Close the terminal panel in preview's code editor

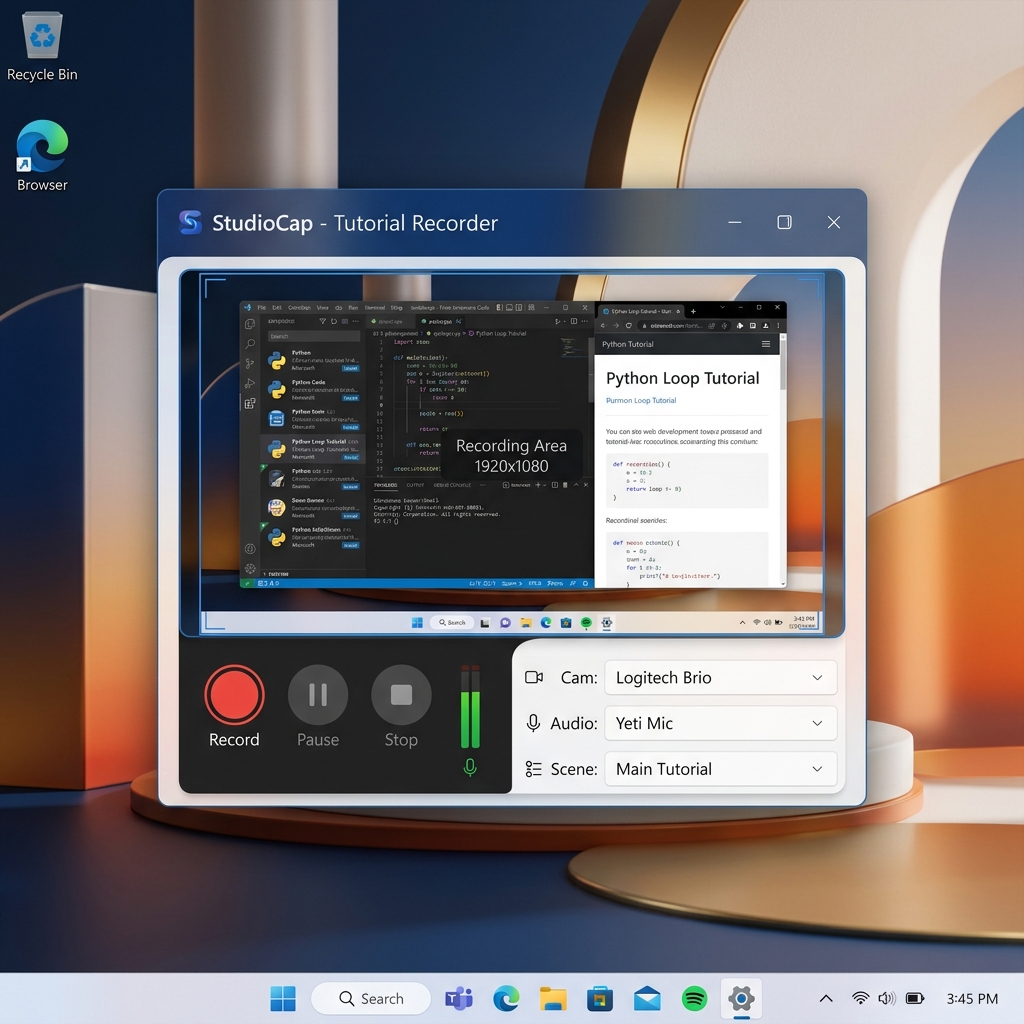[x=586, y=485]
